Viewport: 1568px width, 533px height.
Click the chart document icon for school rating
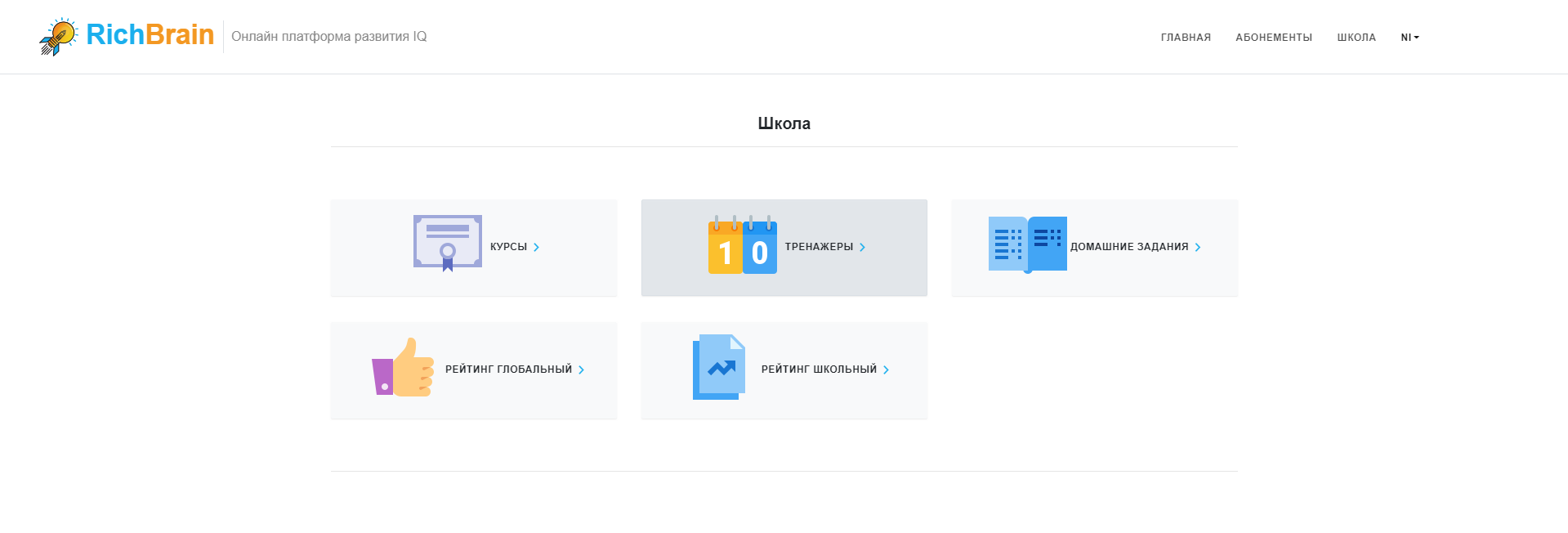tap(719, 367)
